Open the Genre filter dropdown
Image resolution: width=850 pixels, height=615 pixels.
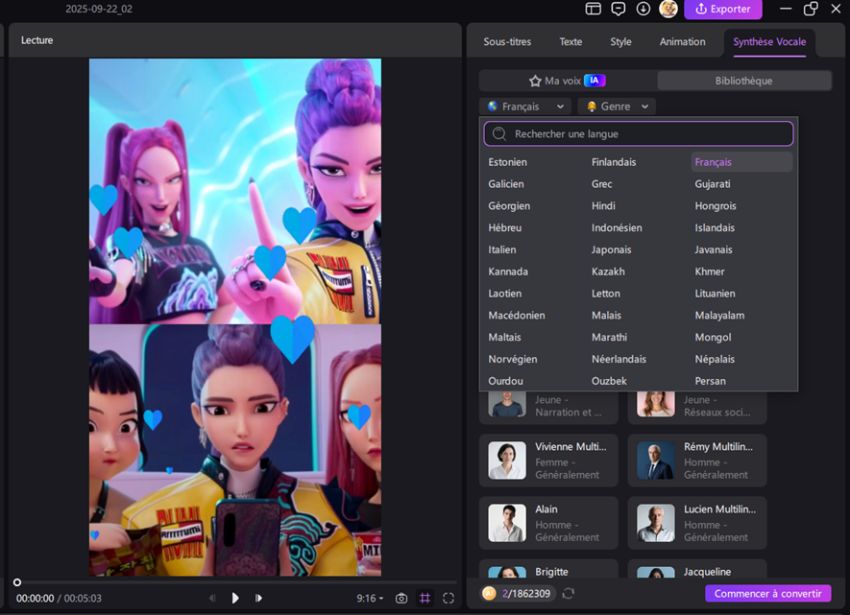(x=617, y=106)
